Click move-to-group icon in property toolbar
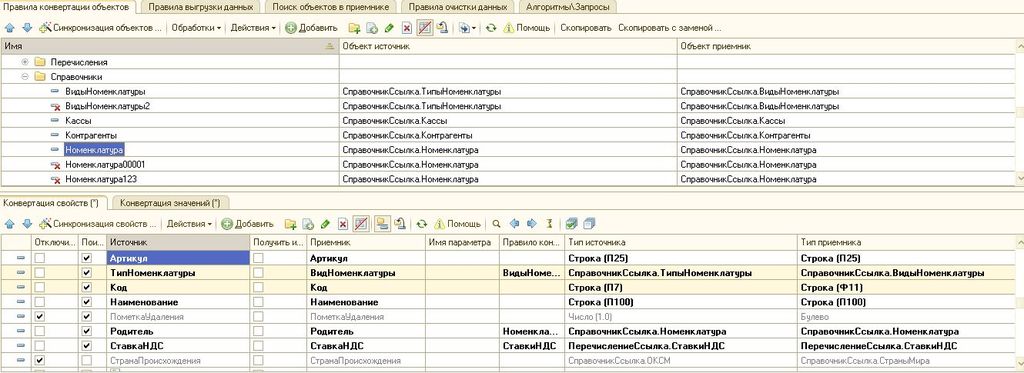 pos(401,223)
